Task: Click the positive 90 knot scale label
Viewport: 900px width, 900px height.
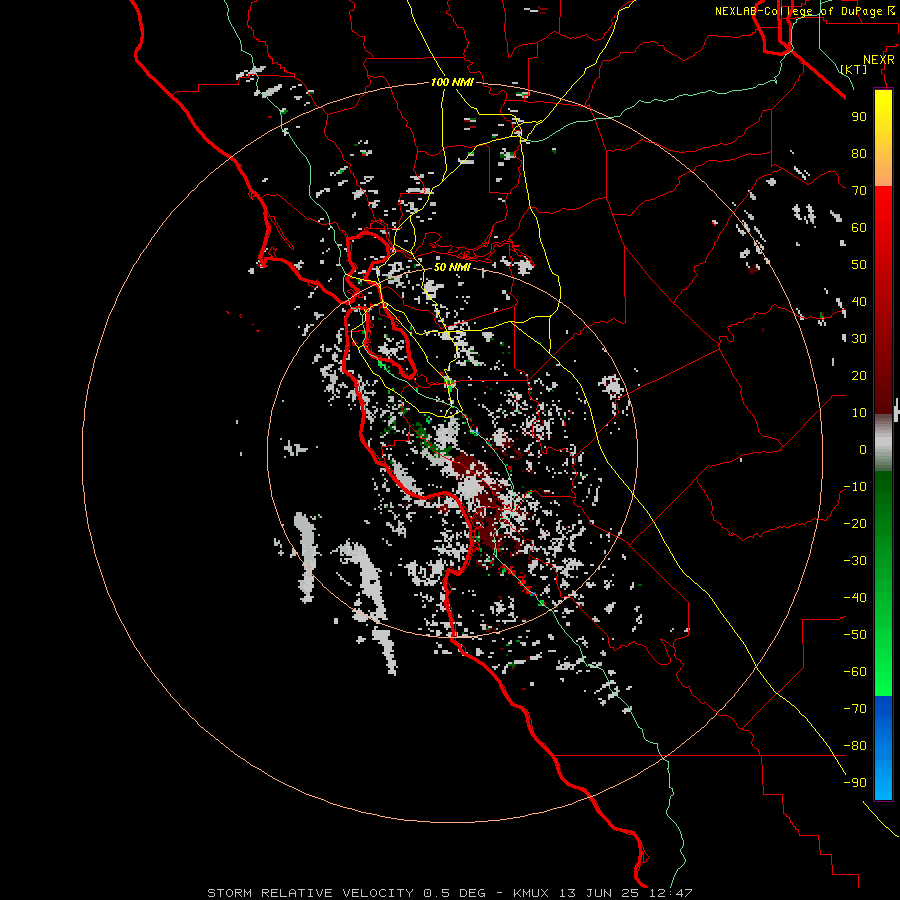Action: (x=859, y=117)
